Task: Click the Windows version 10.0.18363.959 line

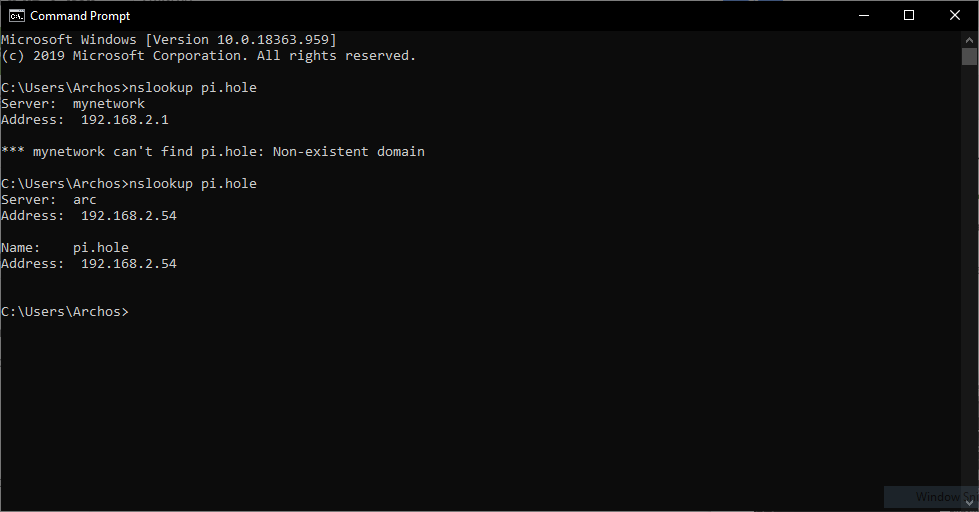Action: coord(169,40)
